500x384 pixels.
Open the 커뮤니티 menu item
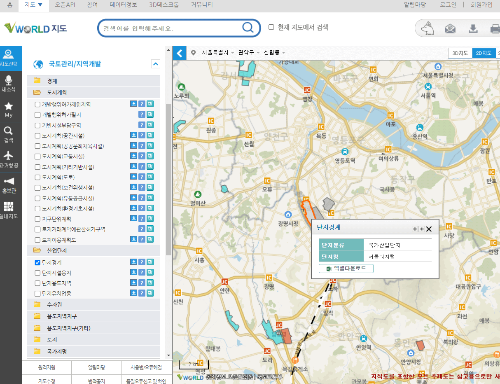[202, 5]
